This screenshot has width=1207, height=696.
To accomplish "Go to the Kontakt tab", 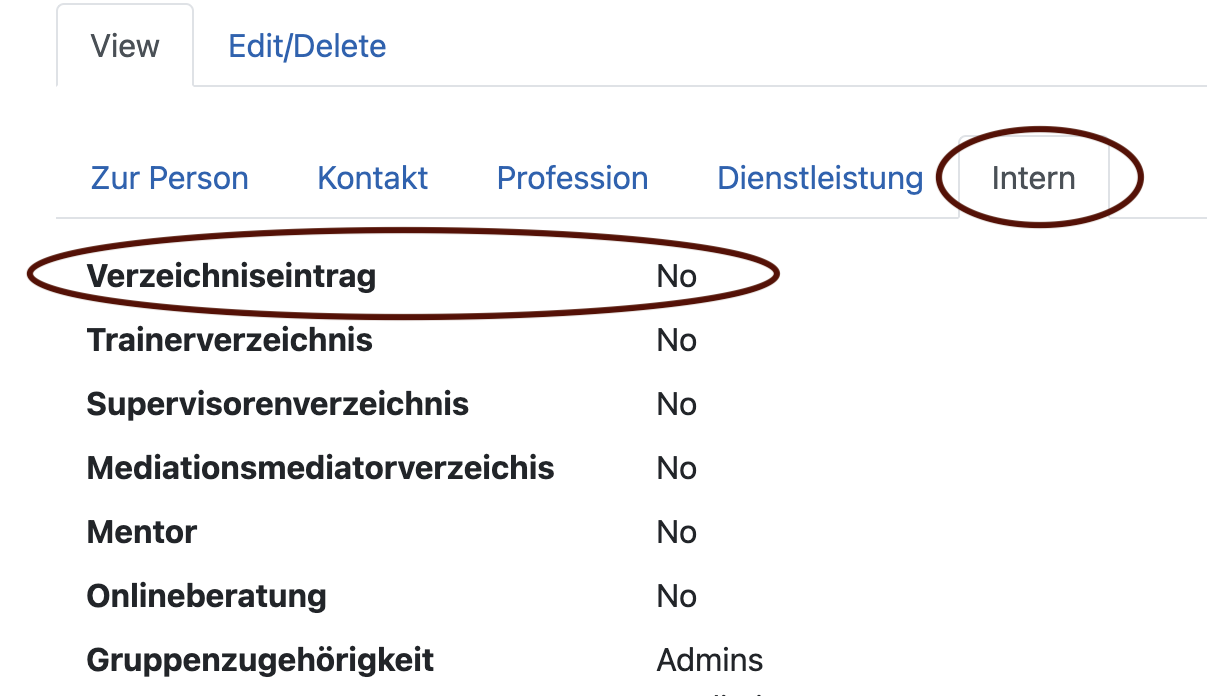I will [x=372, y=178].
